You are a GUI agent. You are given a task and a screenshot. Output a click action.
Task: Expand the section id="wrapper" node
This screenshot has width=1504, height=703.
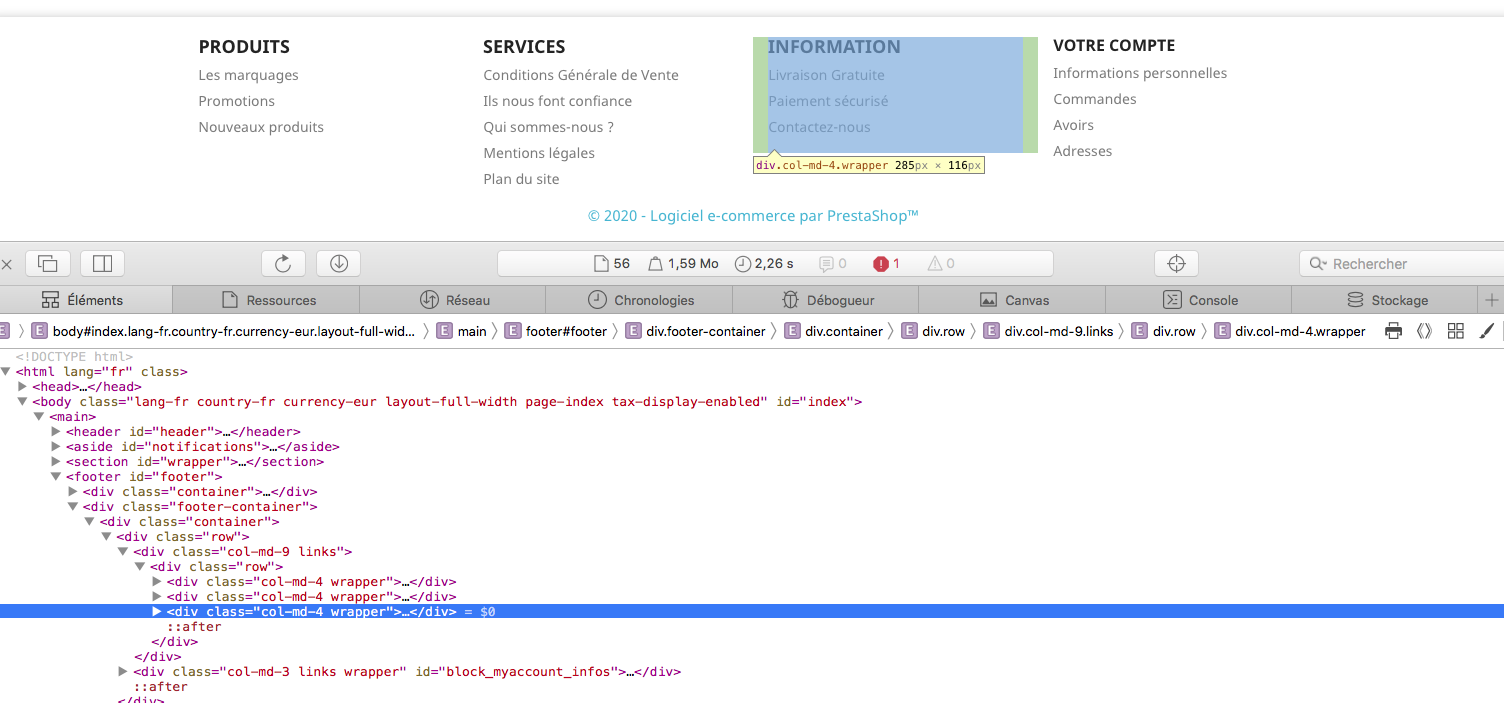click(56, 462)
